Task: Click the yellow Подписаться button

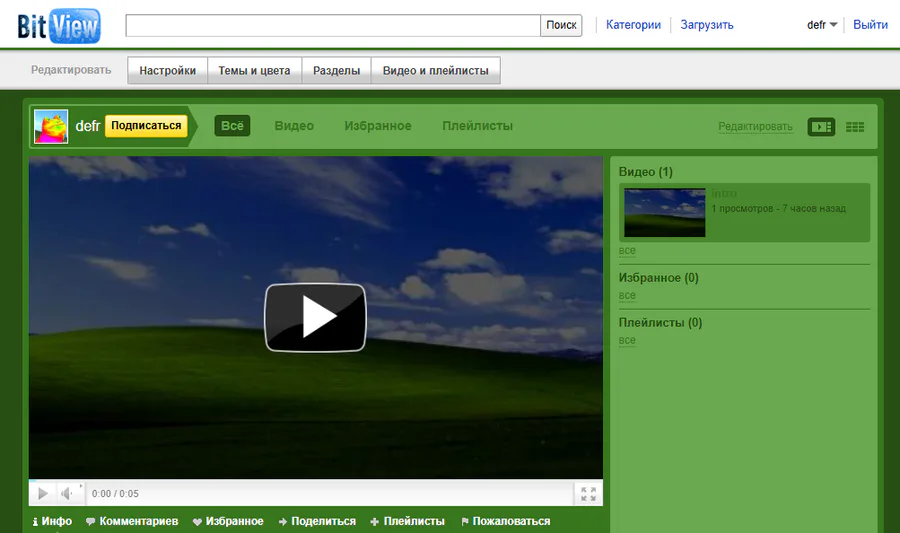Action: [x=146, y=126]
